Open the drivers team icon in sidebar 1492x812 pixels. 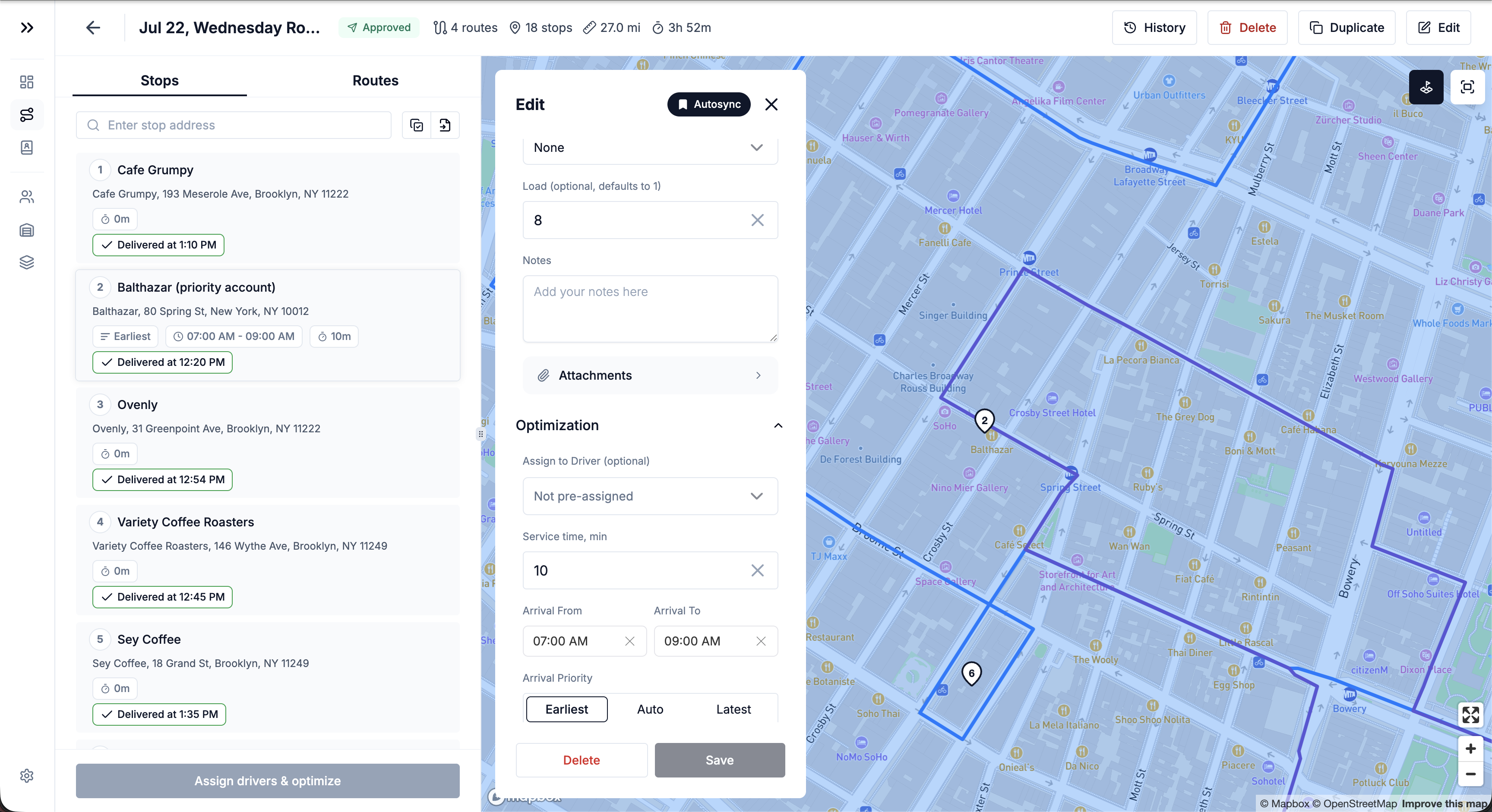click(27, 197)
